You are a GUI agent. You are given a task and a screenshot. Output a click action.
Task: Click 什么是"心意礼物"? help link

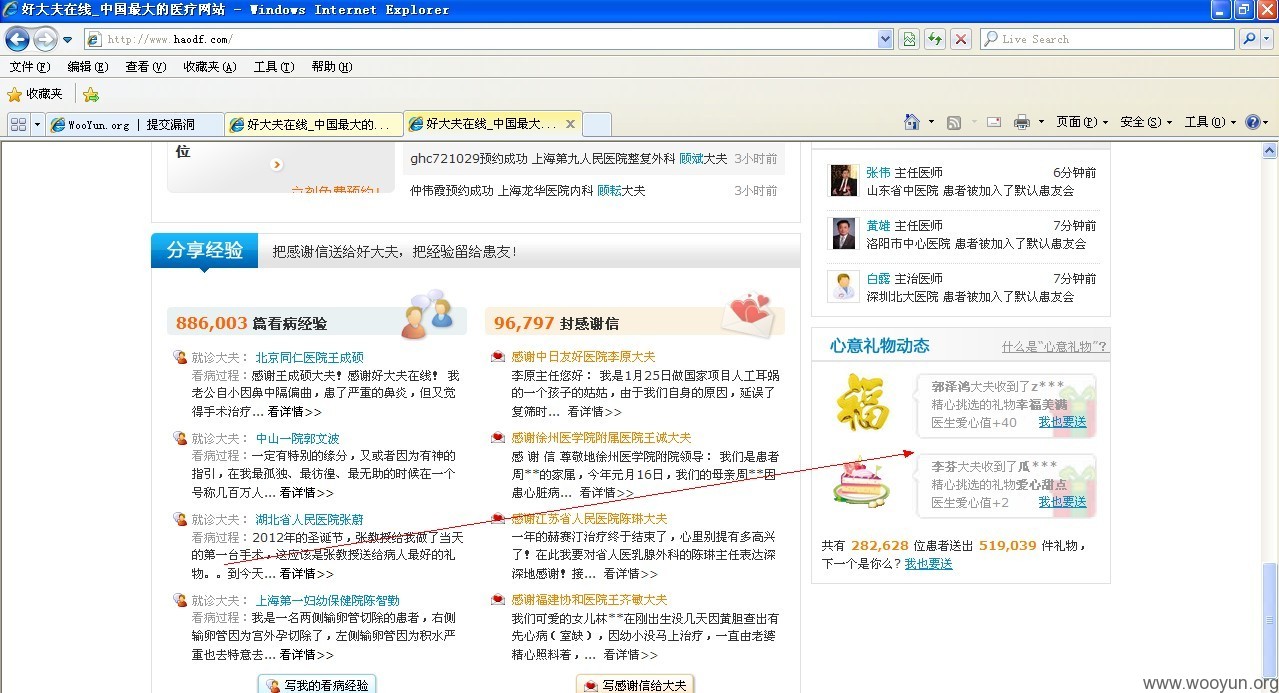pyautogui.click(x=1054, y=347)
